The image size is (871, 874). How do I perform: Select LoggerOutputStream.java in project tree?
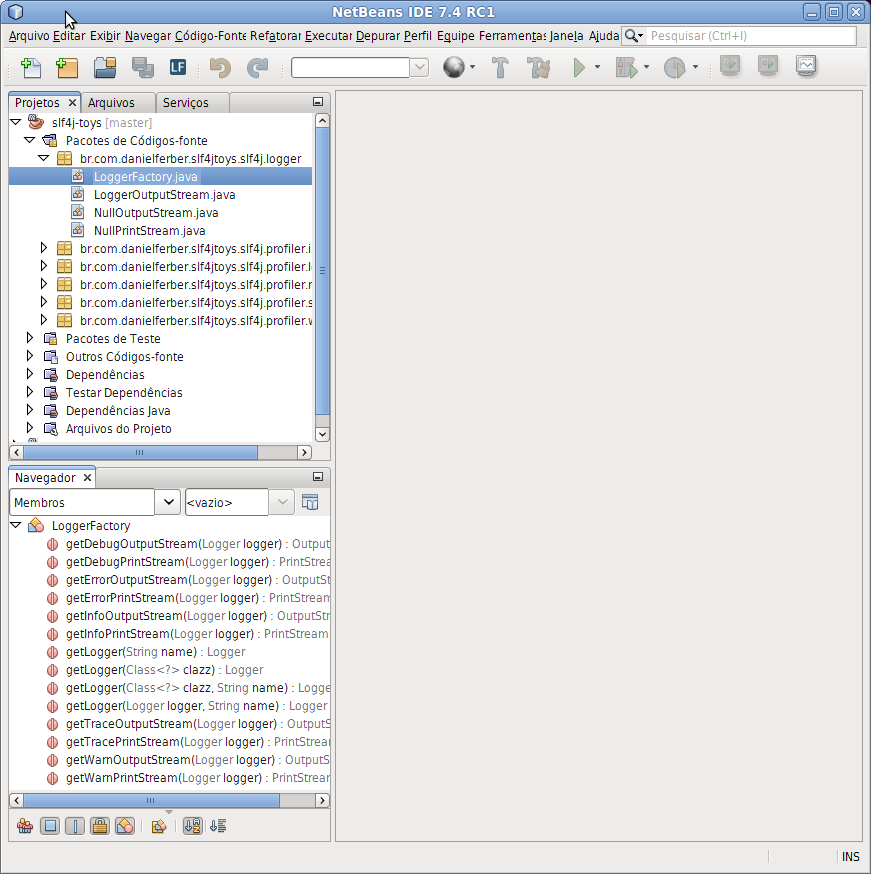(164, 195)
